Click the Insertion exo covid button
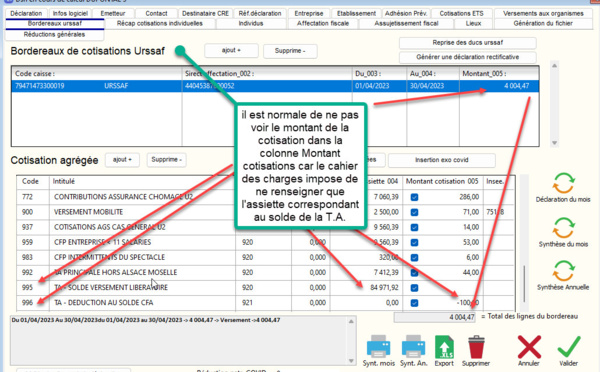 pyautogui.click(x=442, y=160)
